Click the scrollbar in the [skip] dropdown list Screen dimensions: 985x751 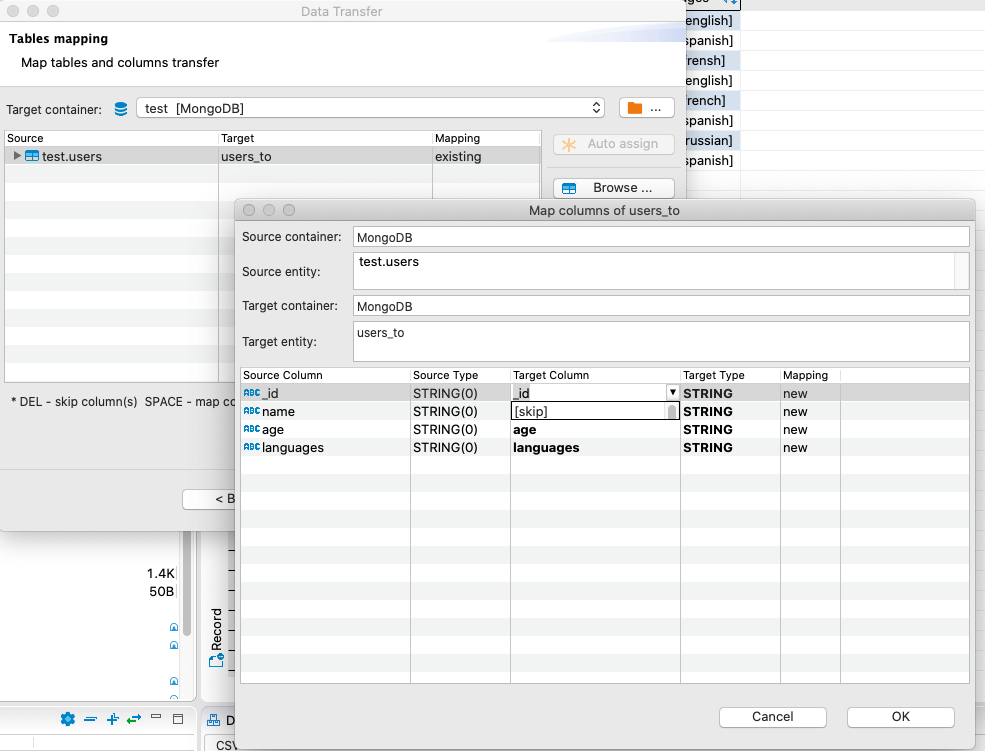[x=672, y=411]
